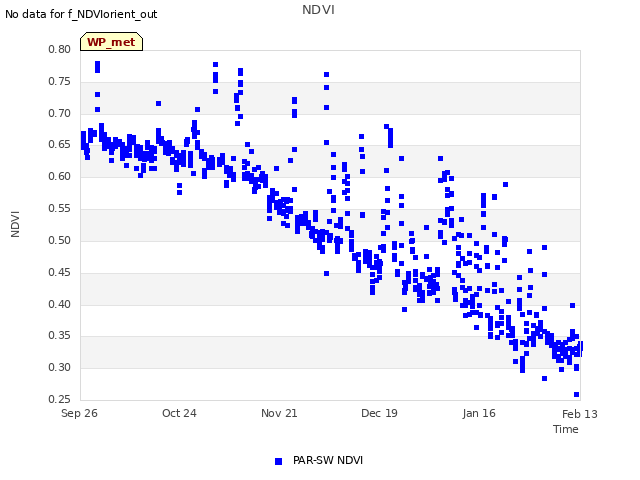This screenshot has height=480, width=640.
Task: Select the Dec 19 x-axis tick label
Action: tap(379, 413)
